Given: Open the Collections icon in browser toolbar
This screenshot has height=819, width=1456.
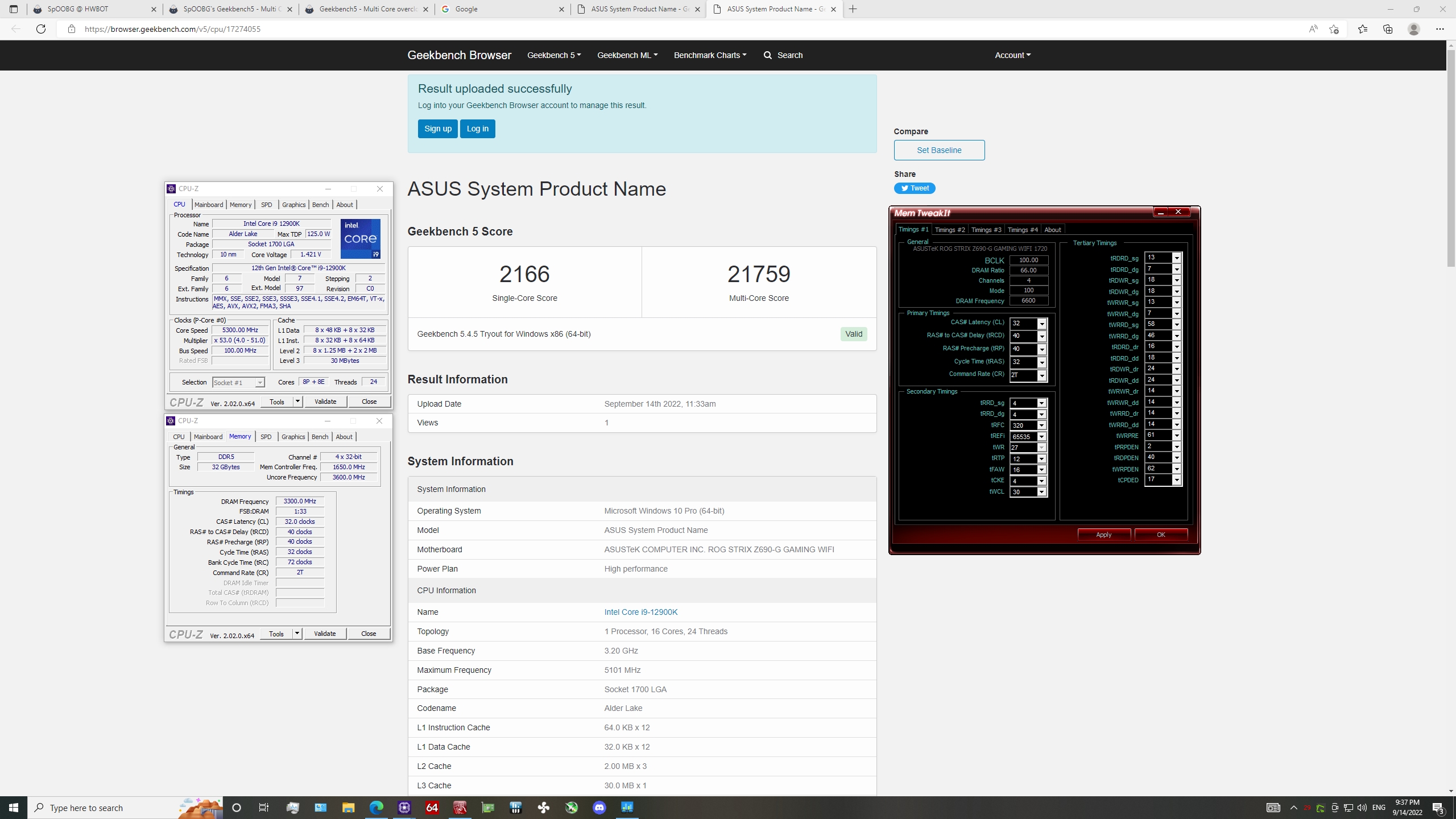Looking at the screenshot, I should 1388,29.
